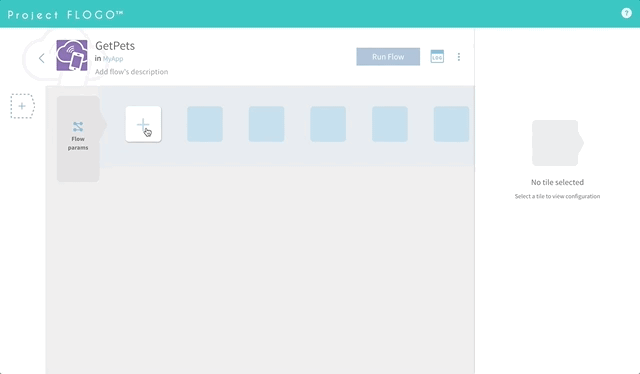Screen dimensions: 640x374
Task: Open the help question mark icon
Action: (626, 13)
